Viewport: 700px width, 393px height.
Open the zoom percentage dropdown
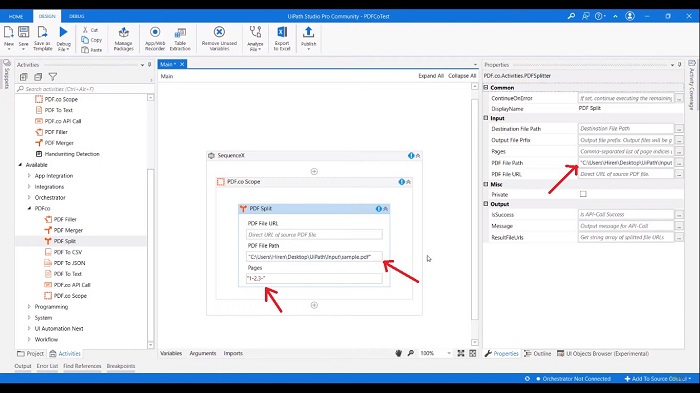[449, 353]
